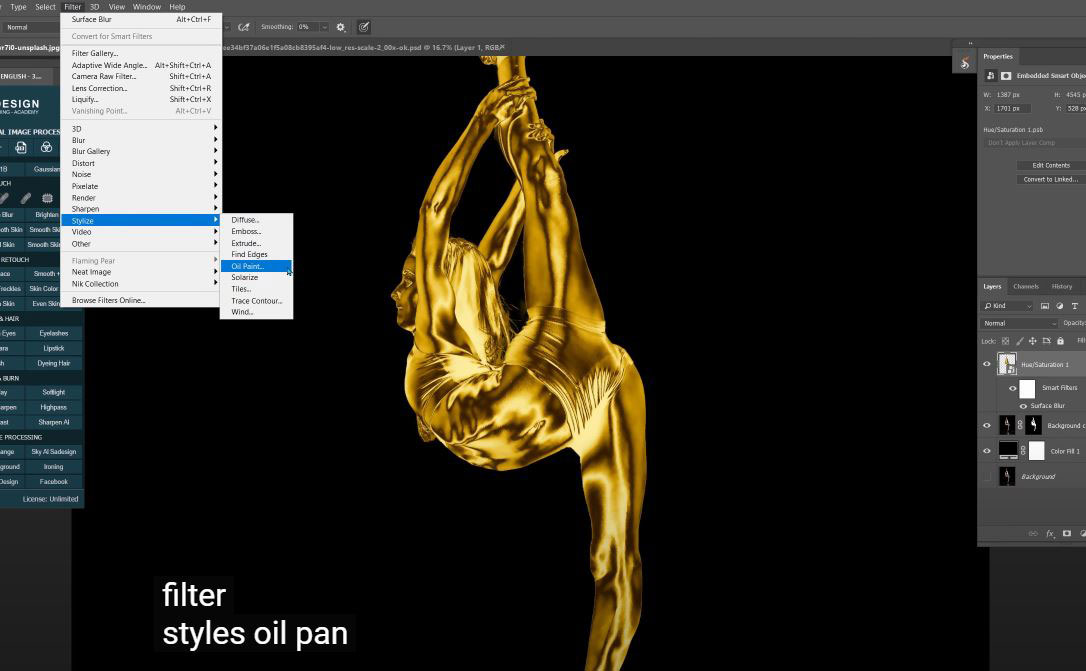The image size is (1086, 671).
Task: Open the Smoothing percentage dropdown
Action: [x=324, y=27]
